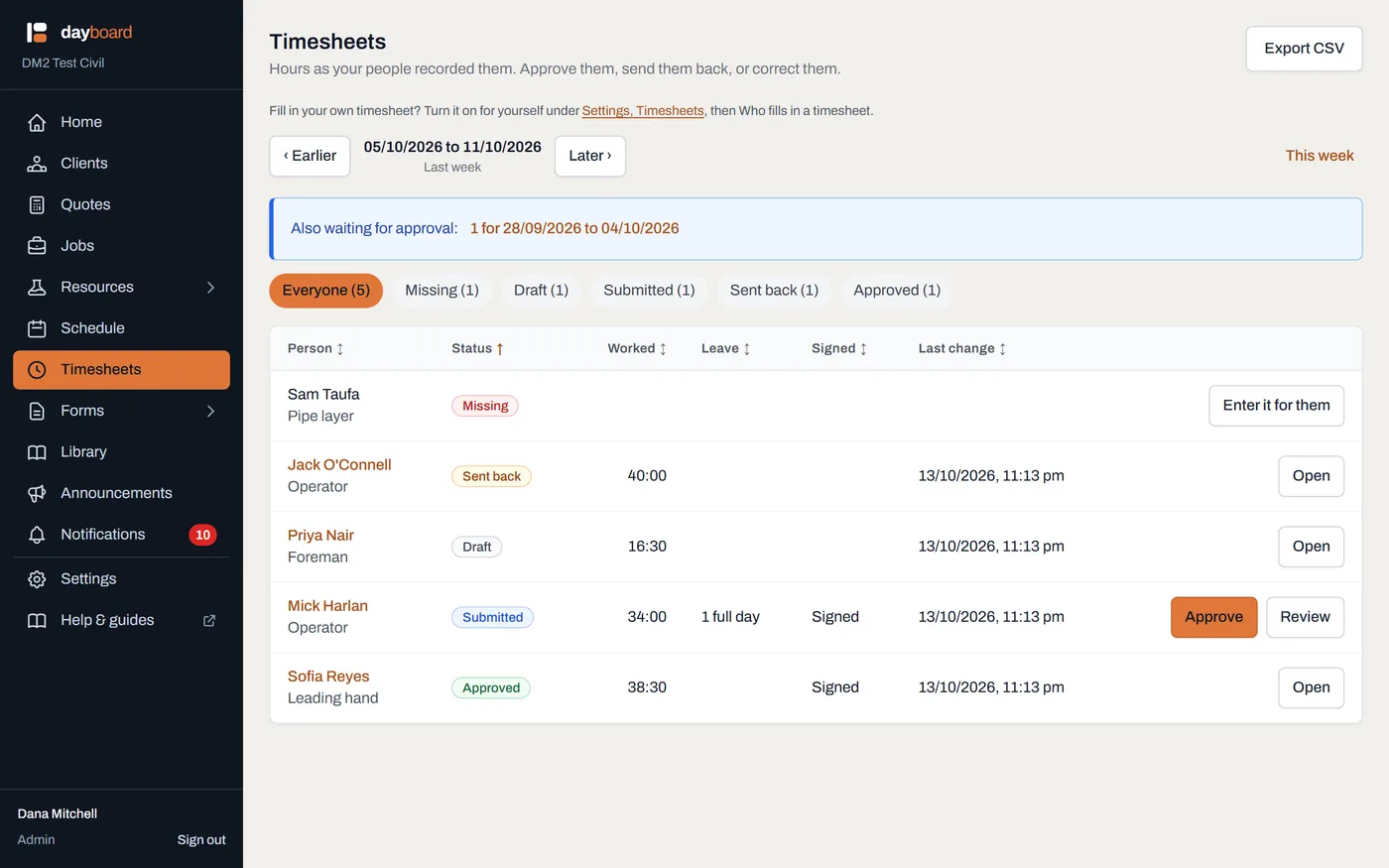The height and width of the screenshot is (868, 1389).
Task: Sign out of Dana Mitchell's account
Action: coord(201,840)
